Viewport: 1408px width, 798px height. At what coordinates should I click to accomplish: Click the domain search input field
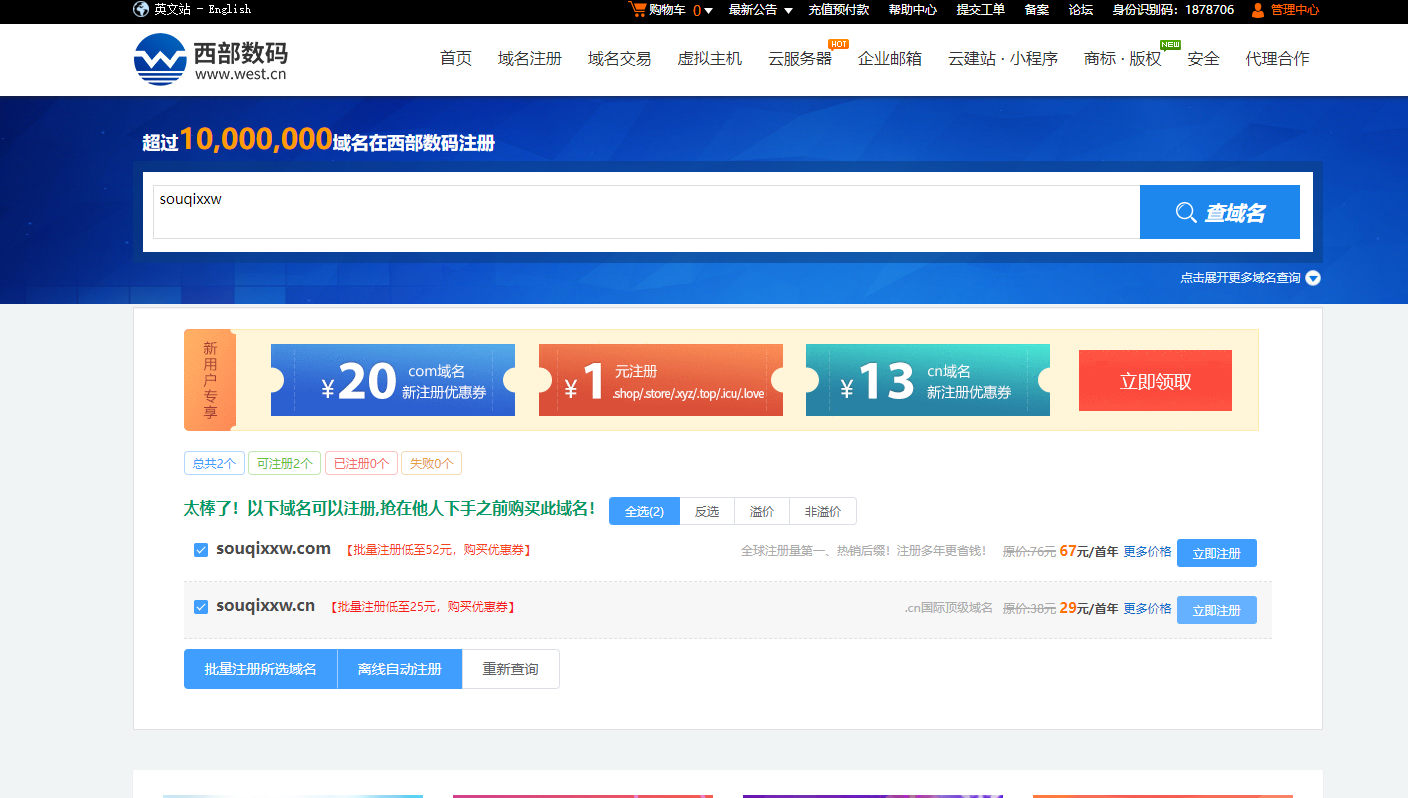[646, 212]
